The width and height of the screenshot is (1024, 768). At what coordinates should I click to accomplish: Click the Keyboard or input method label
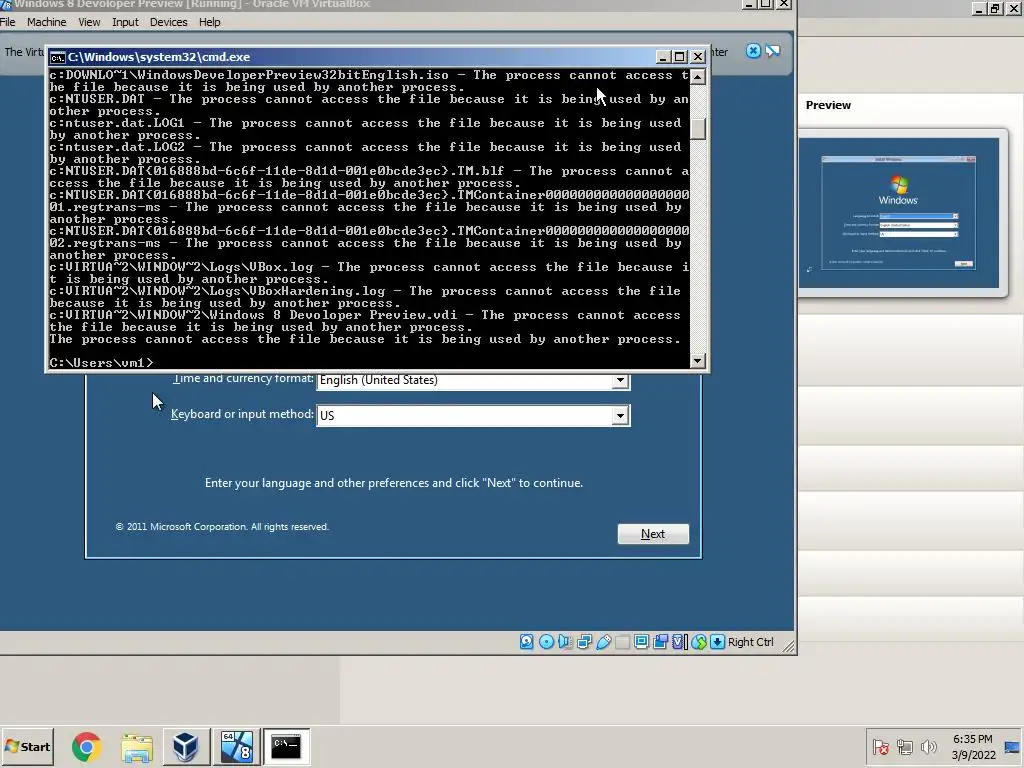coord(242,414)
